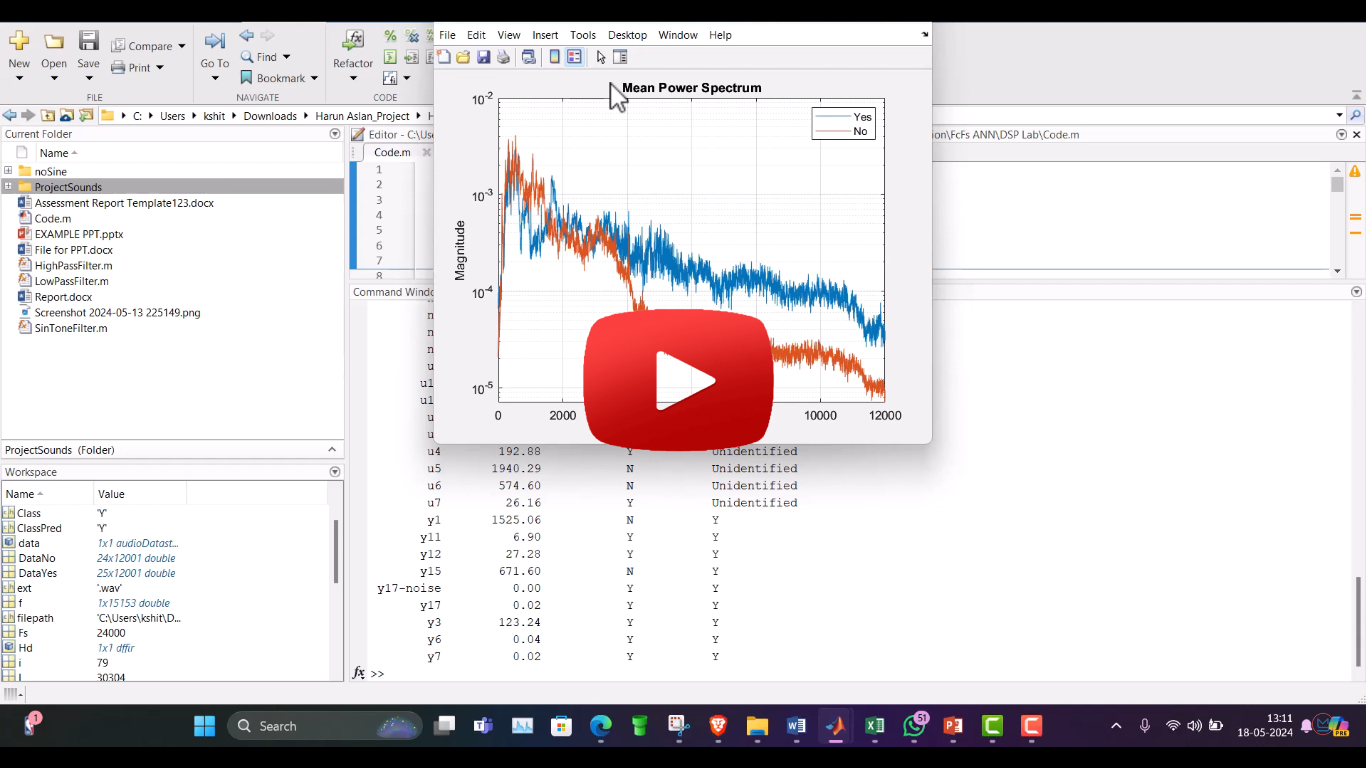Viewport: 1366px width, 768px height.
Task: Click Users in the path bar
Action: 173,116
